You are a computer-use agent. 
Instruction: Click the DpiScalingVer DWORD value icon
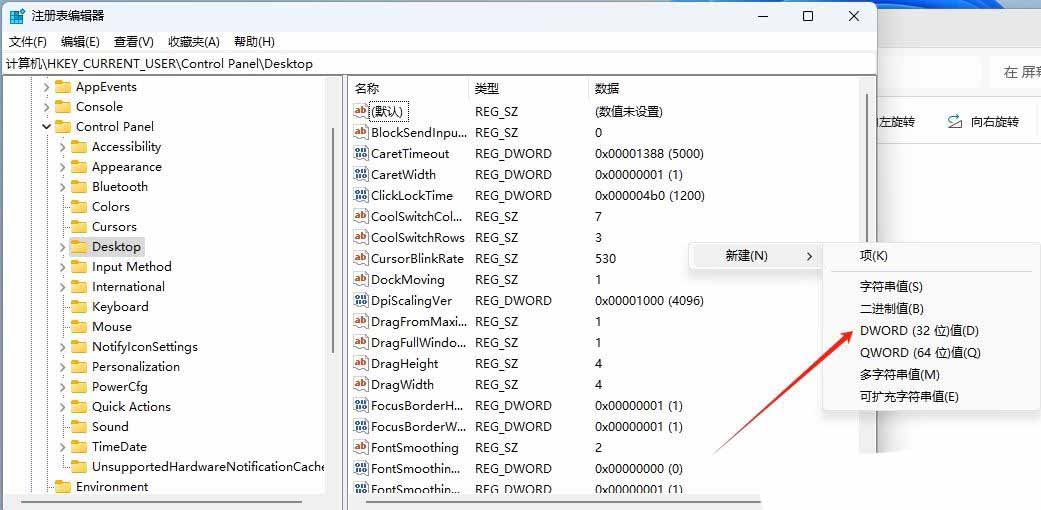(361, 301)
